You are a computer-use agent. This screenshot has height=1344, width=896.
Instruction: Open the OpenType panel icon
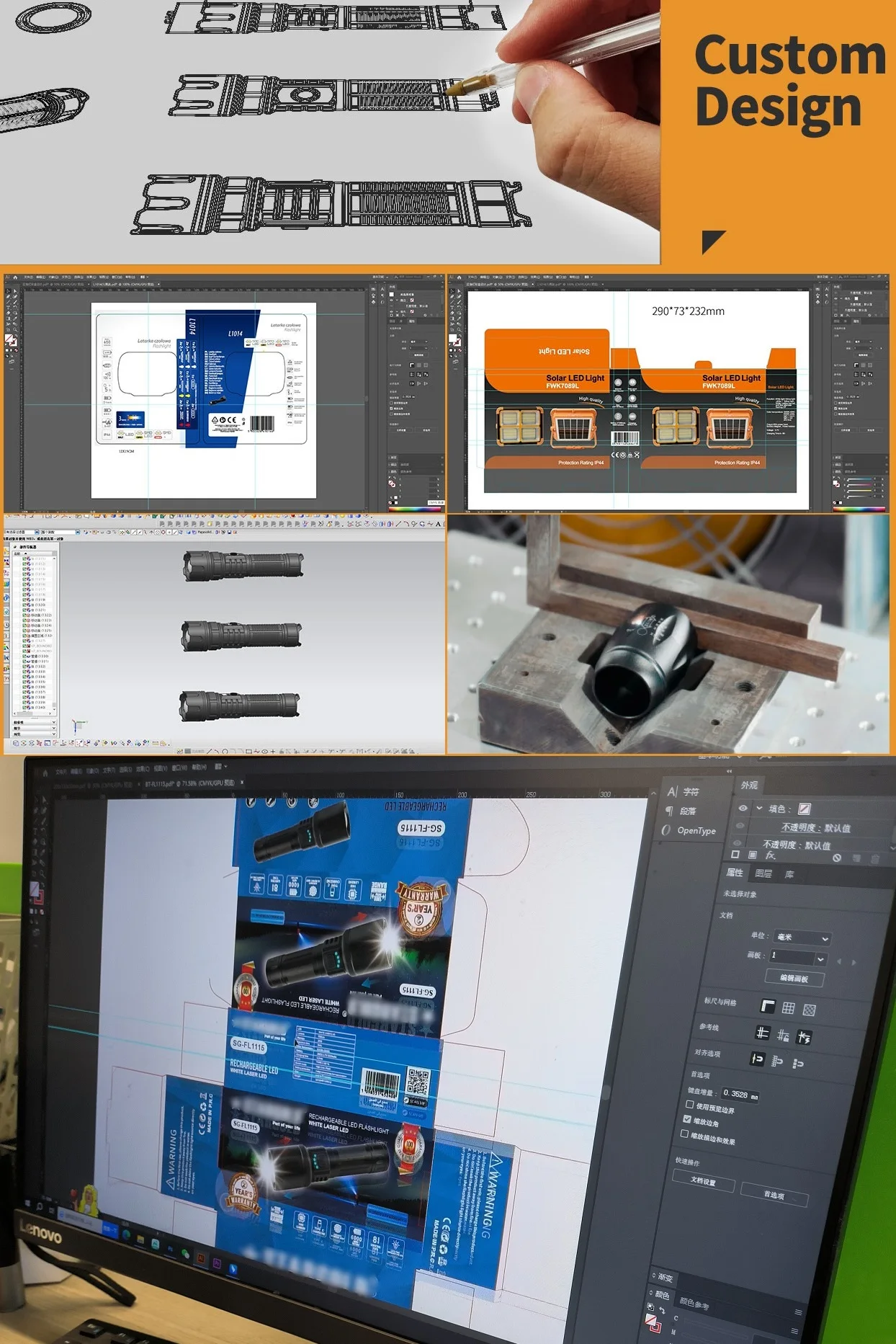(666, 829)
